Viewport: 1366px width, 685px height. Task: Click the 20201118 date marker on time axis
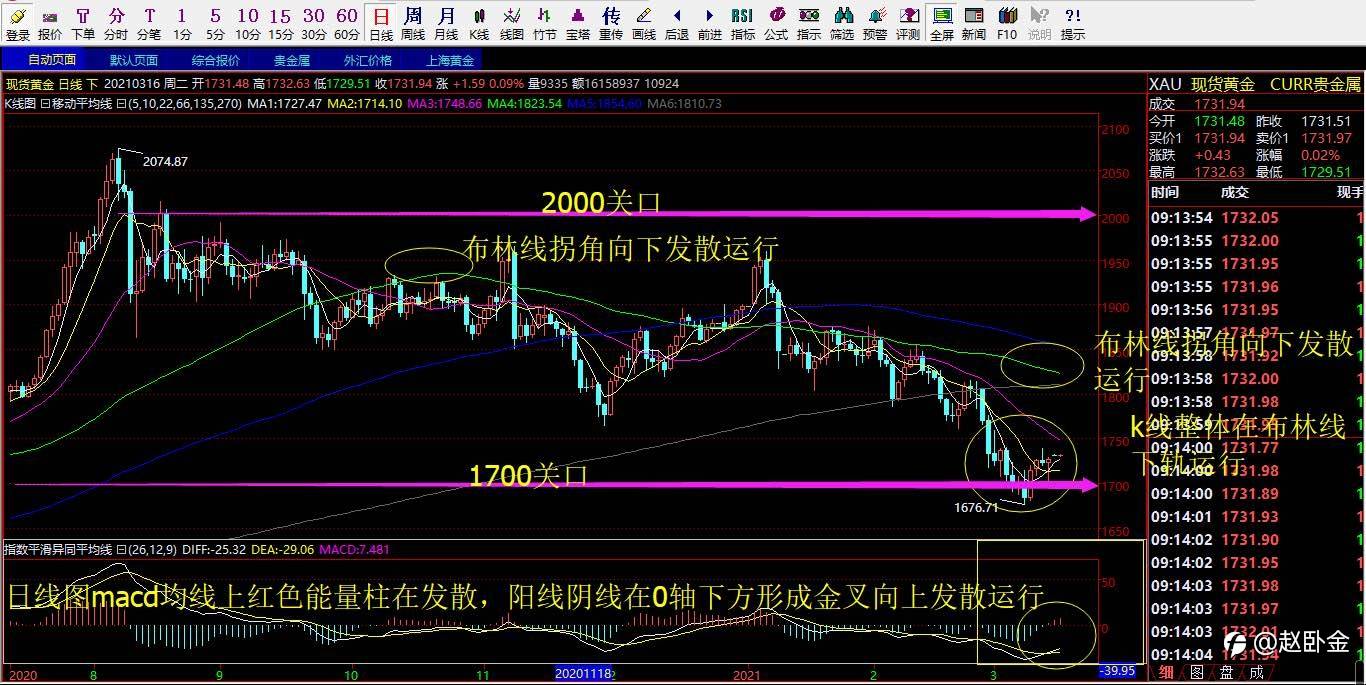click(582, 675)
